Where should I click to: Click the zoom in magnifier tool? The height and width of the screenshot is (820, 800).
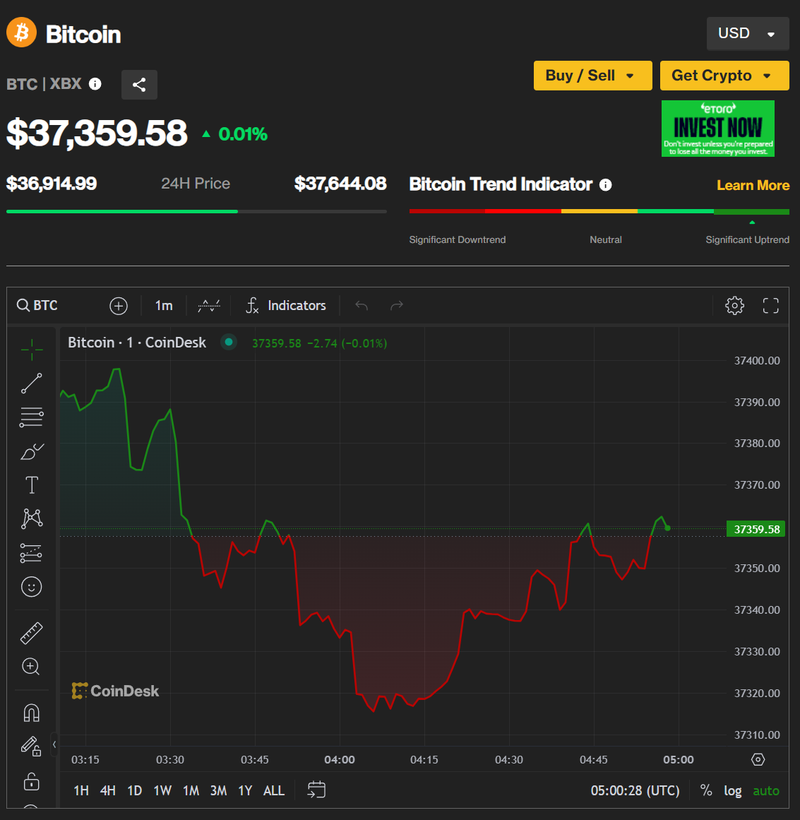(31, 667)
